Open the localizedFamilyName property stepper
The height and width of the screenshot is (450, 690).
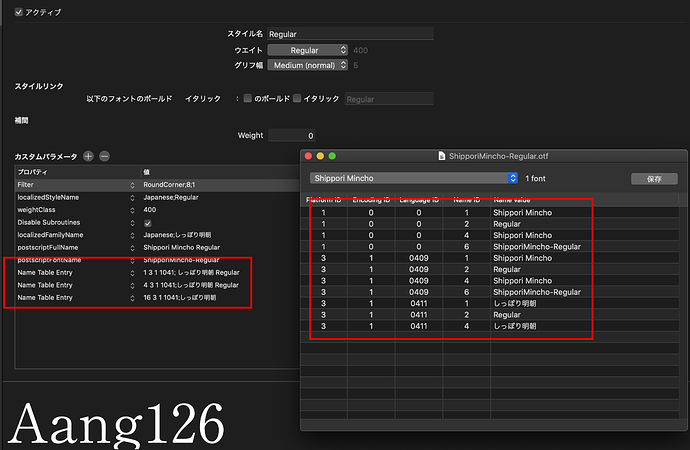132,235
